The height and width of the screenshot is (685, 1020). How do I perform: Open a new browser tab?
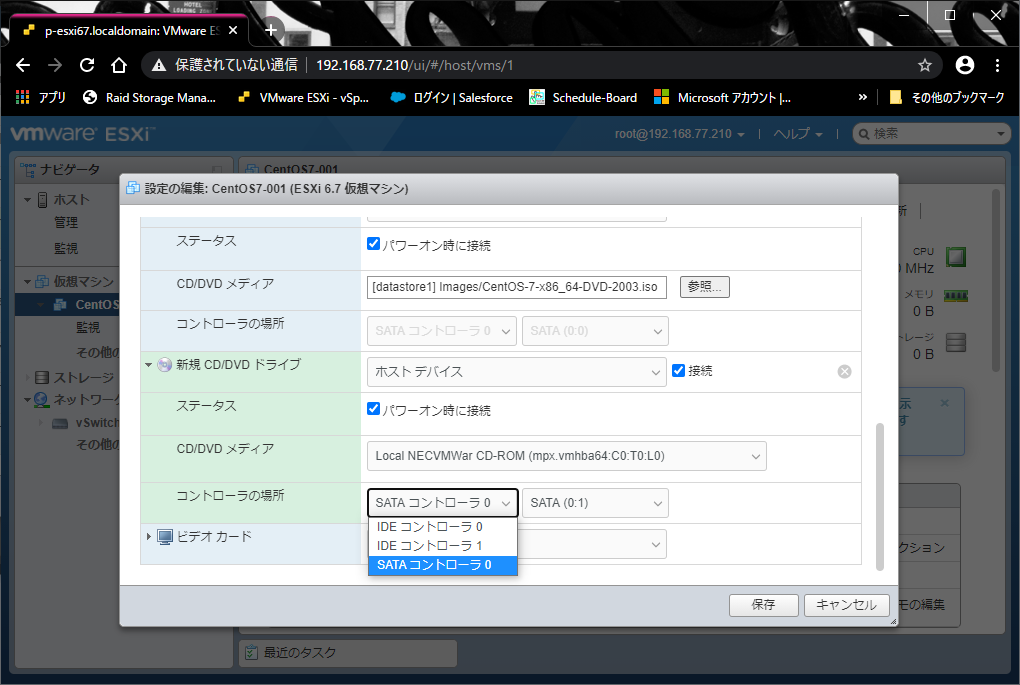coord(271,30)
